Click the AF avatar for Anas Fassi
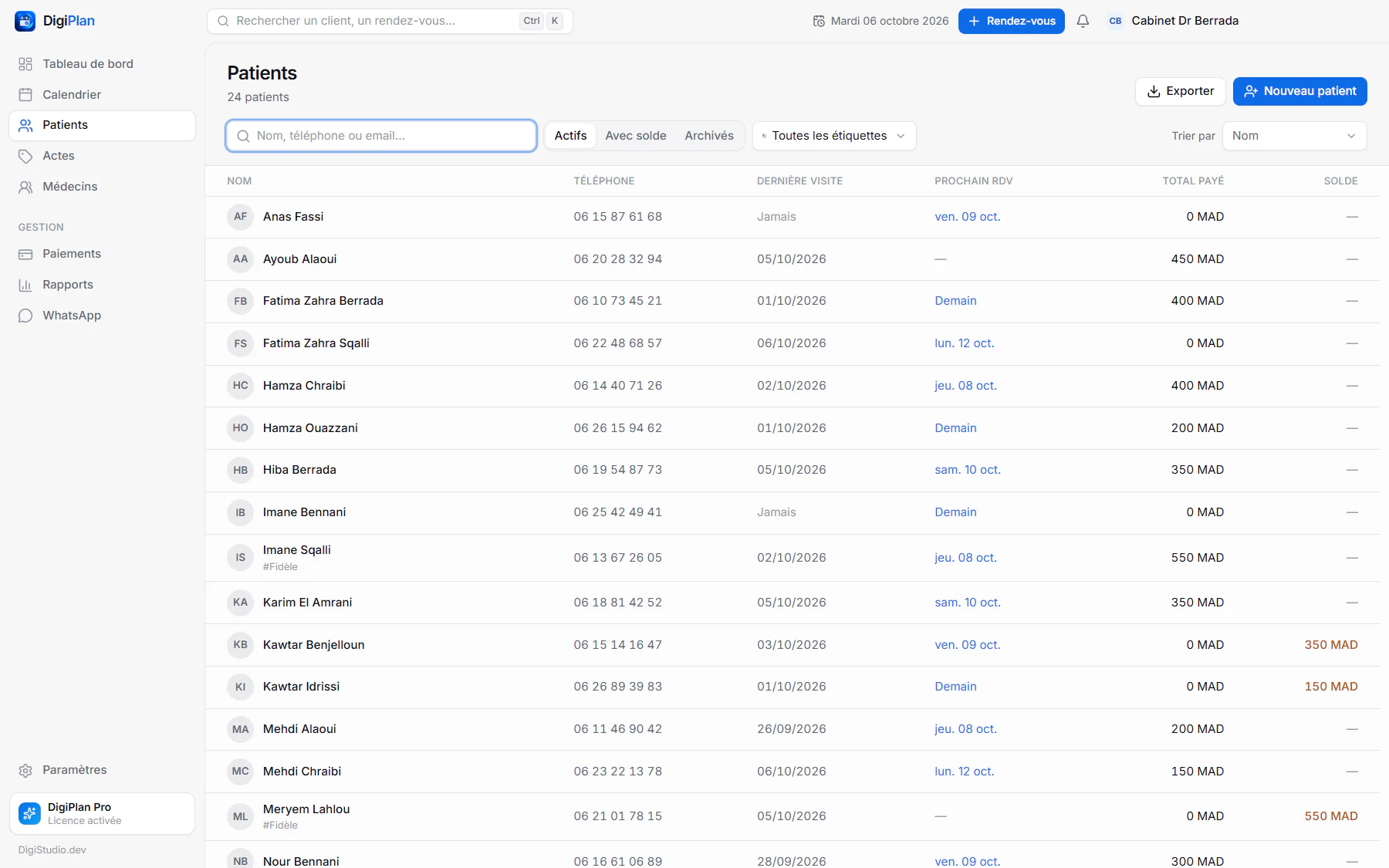The height and width of the screenshot is (868, 1389). coord(240,217)
